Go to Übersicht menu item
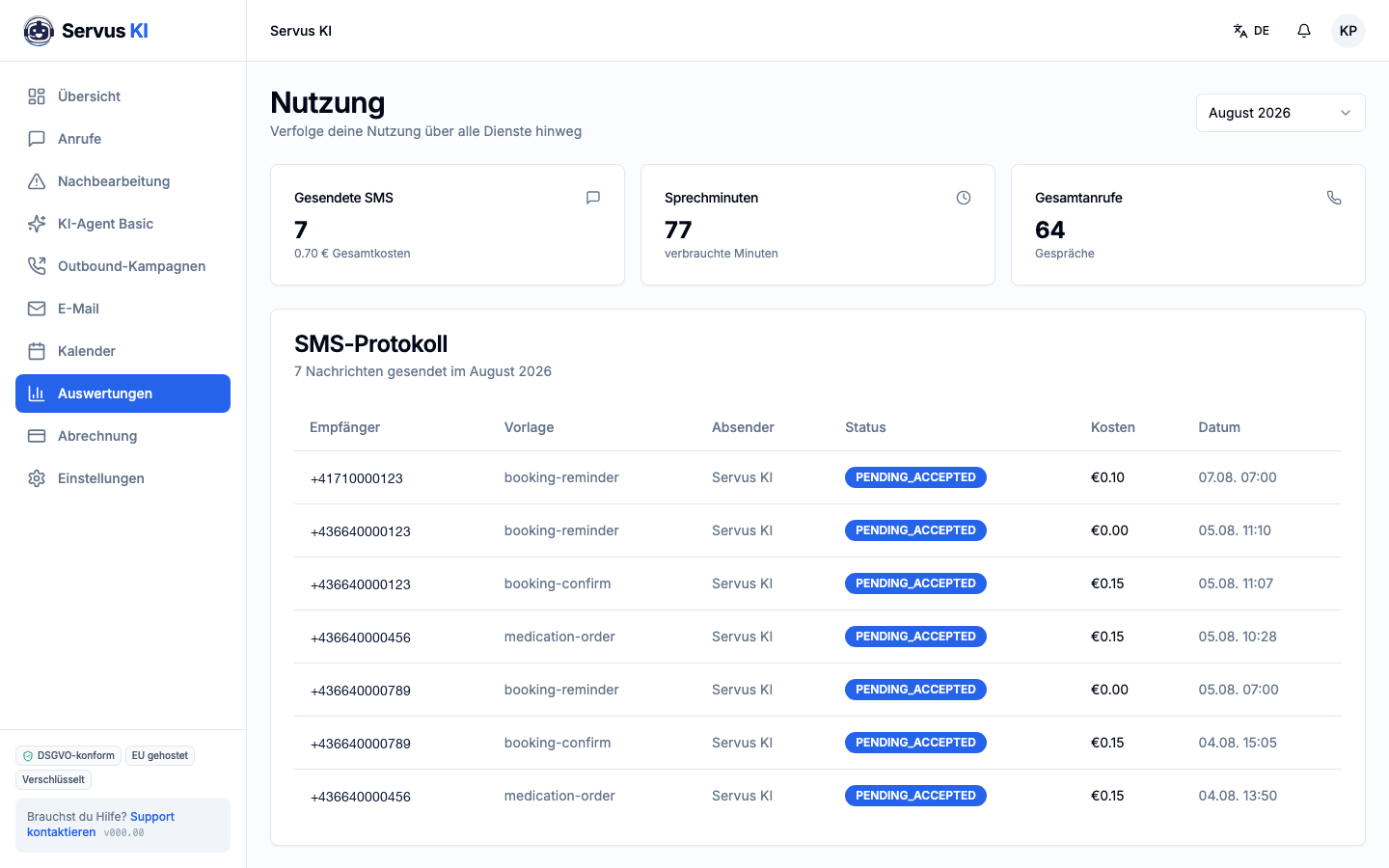 pos(123,96)
